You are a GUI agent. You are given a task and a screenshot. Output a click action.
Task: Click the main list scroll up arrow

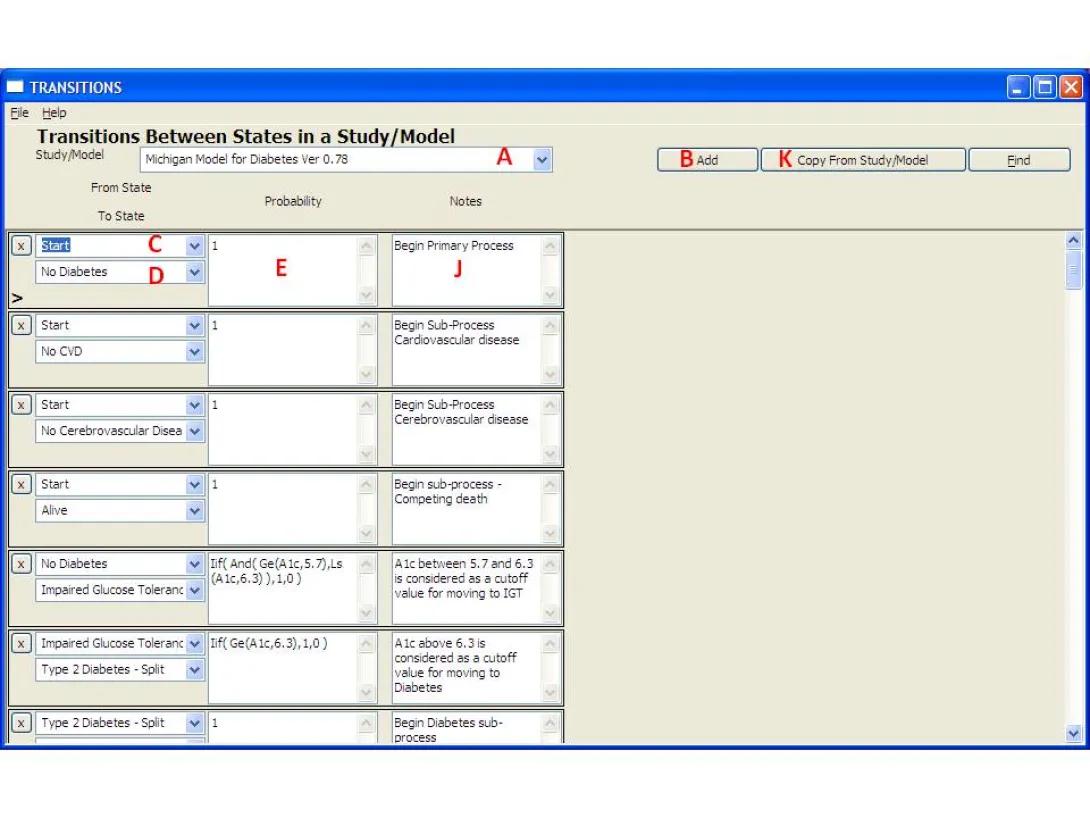1073,240
